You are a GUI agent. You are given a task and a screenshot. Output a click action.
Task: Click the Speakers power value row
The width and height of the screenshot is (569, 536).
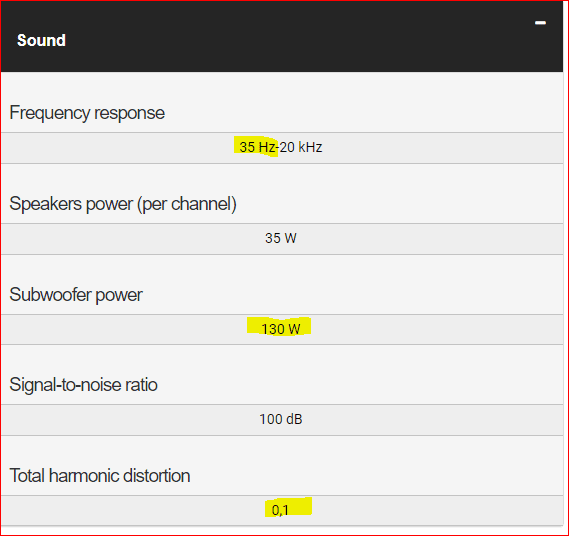(x=282, y=239)
